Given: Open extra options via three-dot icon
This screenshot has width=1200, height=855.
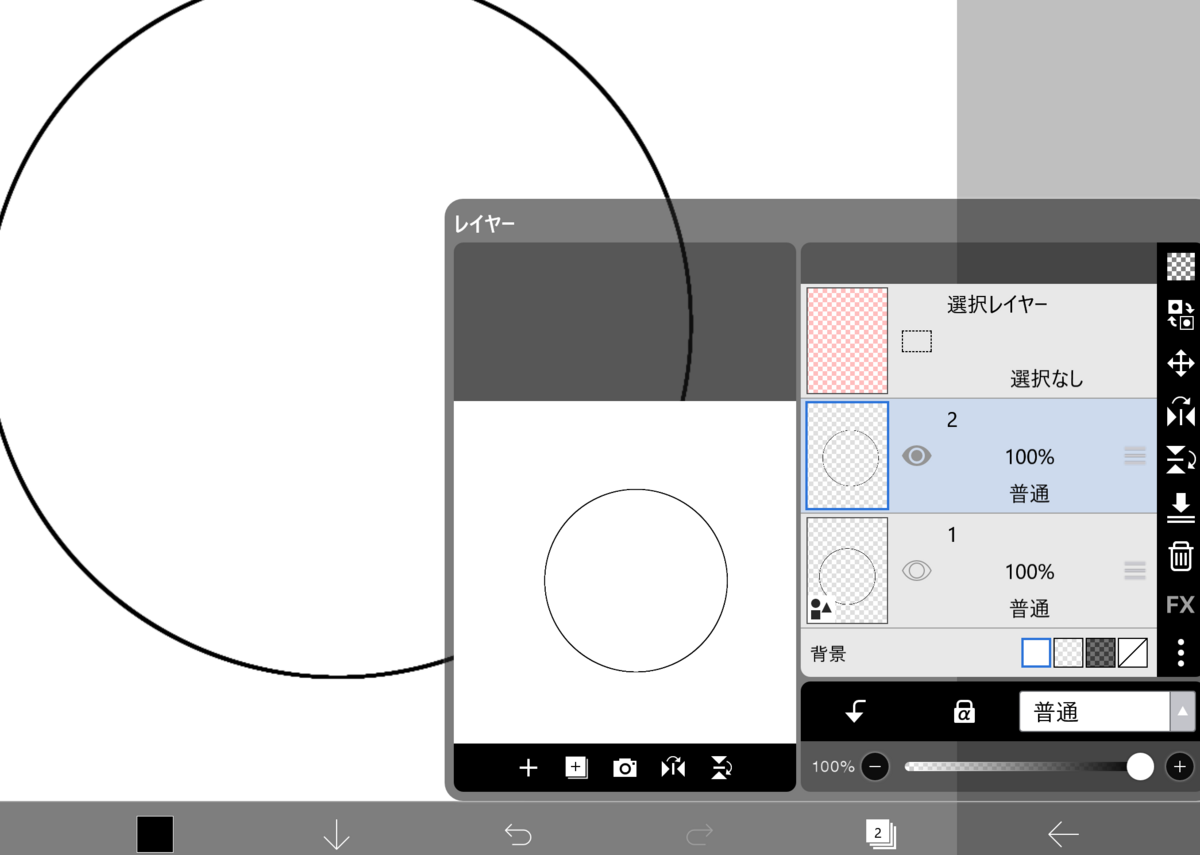Looking at the screenshot, I should (1180, 653).
